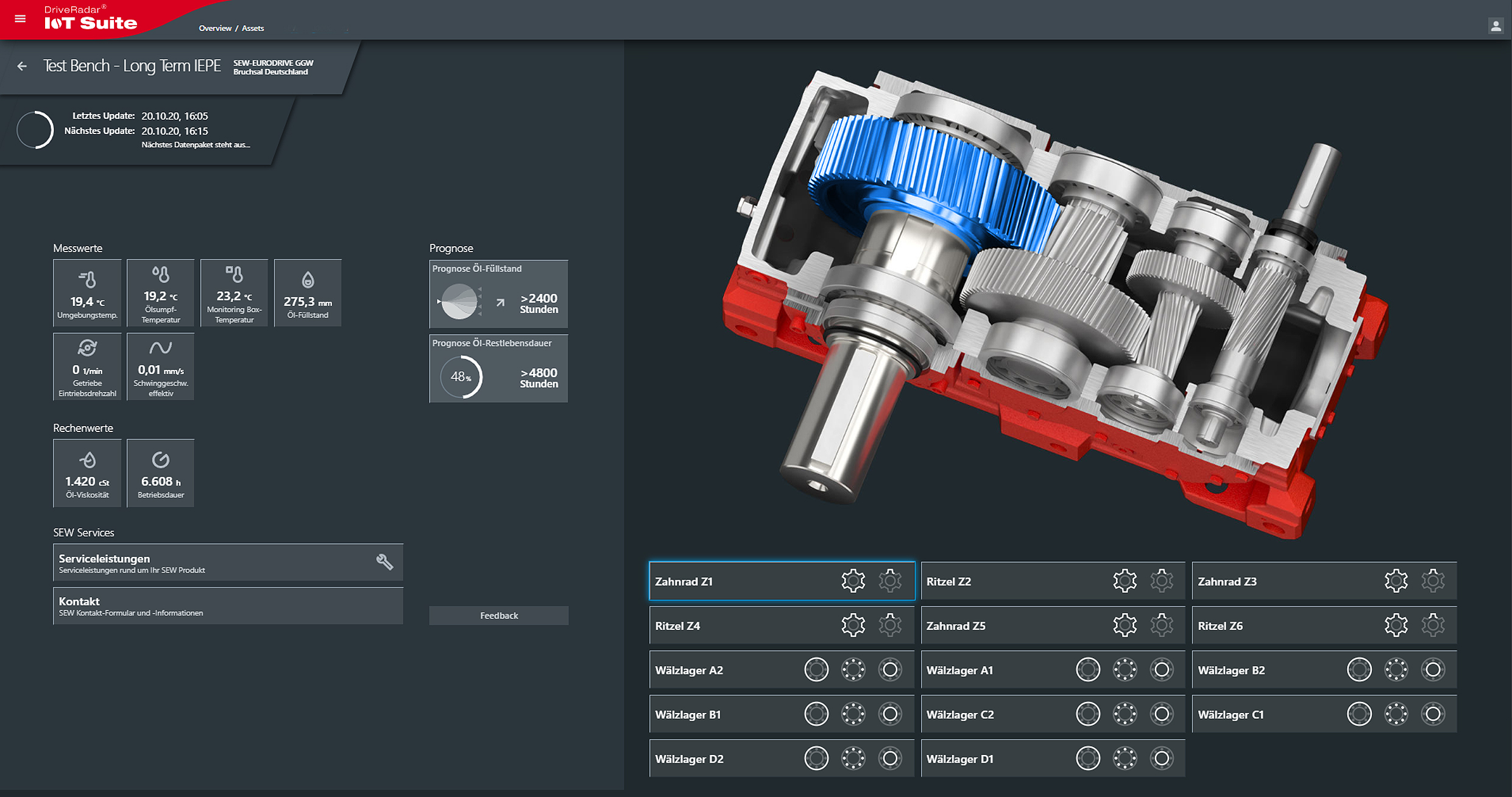The height and width of the screenshot is (797, 1512).
Task: Toggle first bearing icon on Wälzlager A2
Action: point(816,670)
